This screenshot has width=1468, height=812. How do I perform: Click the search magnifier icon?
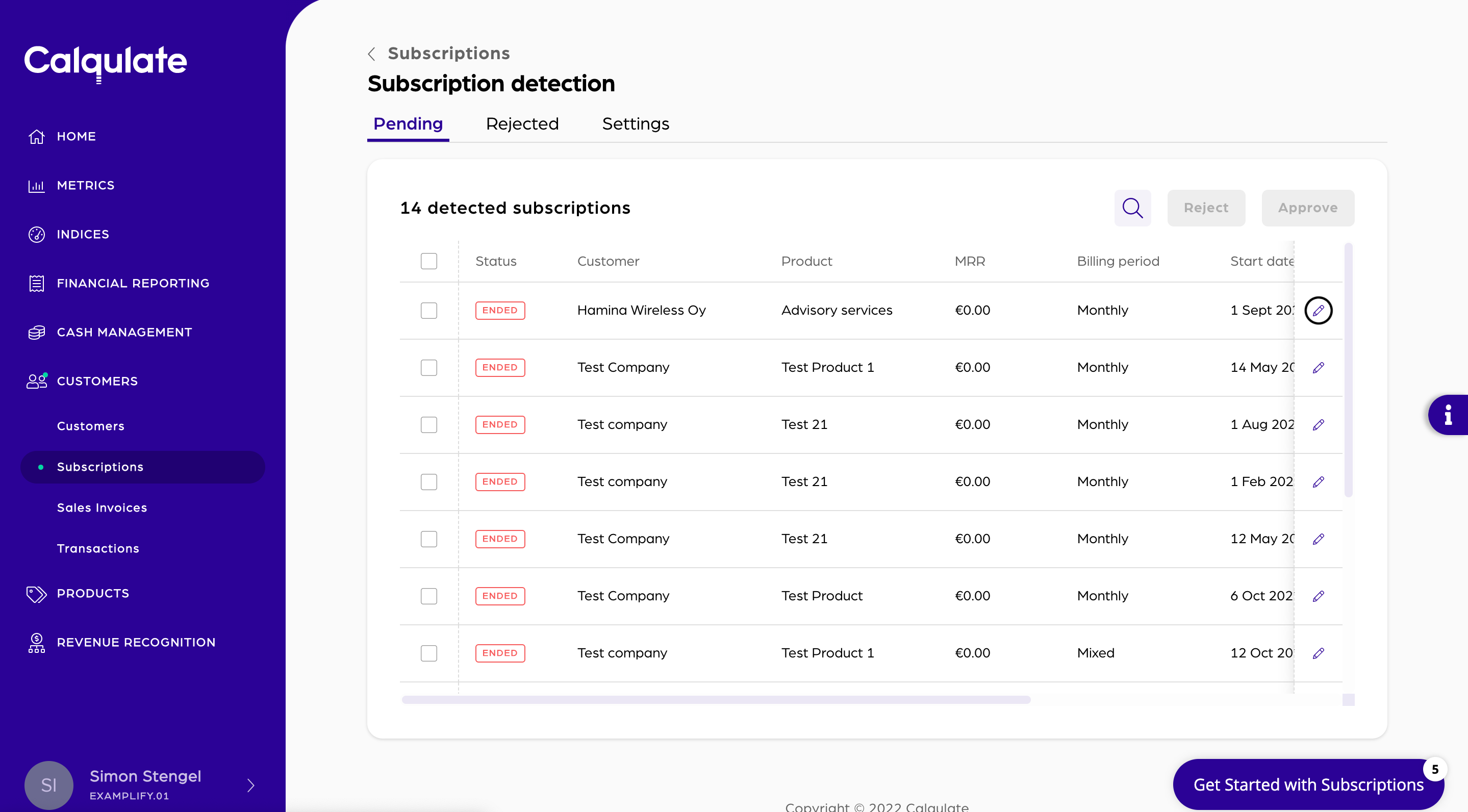tap(1132, 208)
